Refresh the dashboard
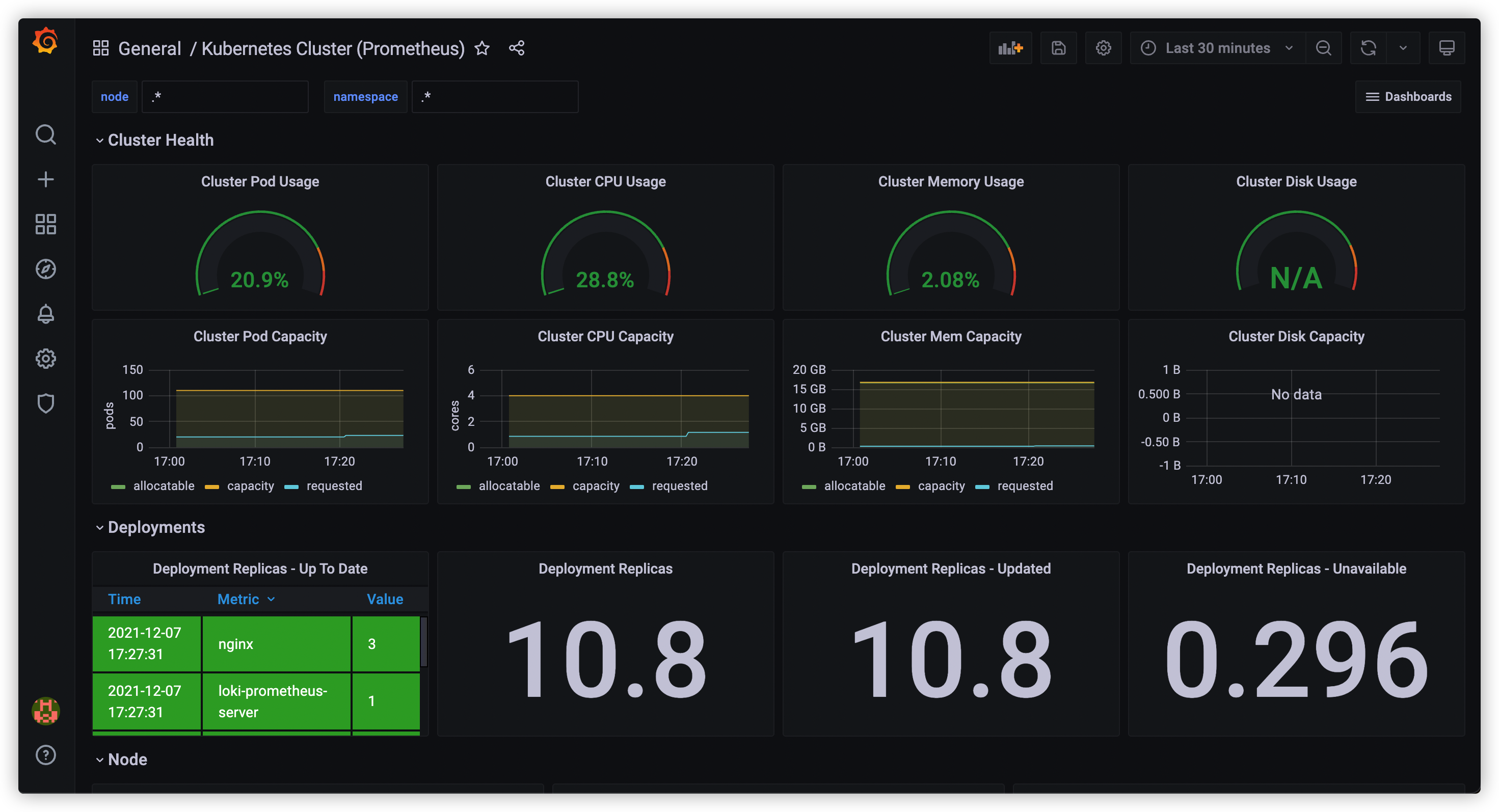This screenshot has width=1499, height=812. coord(1368,48)
